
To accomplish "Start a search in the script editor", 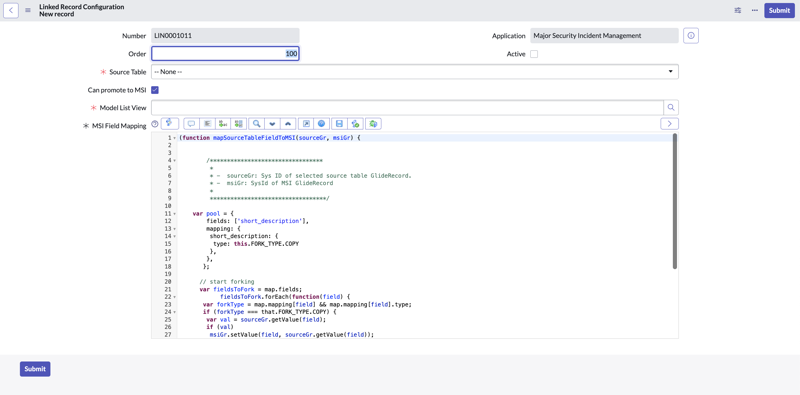I will [x=257, y=124].
